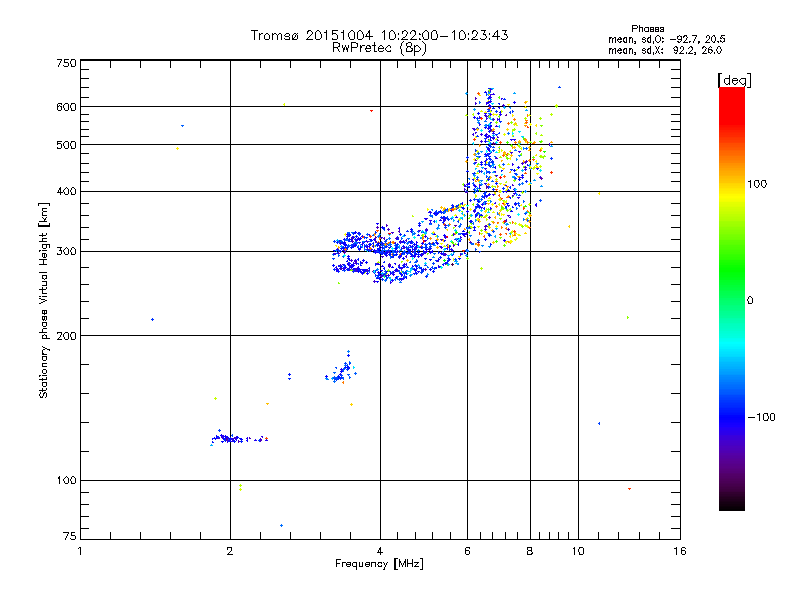Click the "400" height tick label
The image size is (800, 600).
coord(66,192)
